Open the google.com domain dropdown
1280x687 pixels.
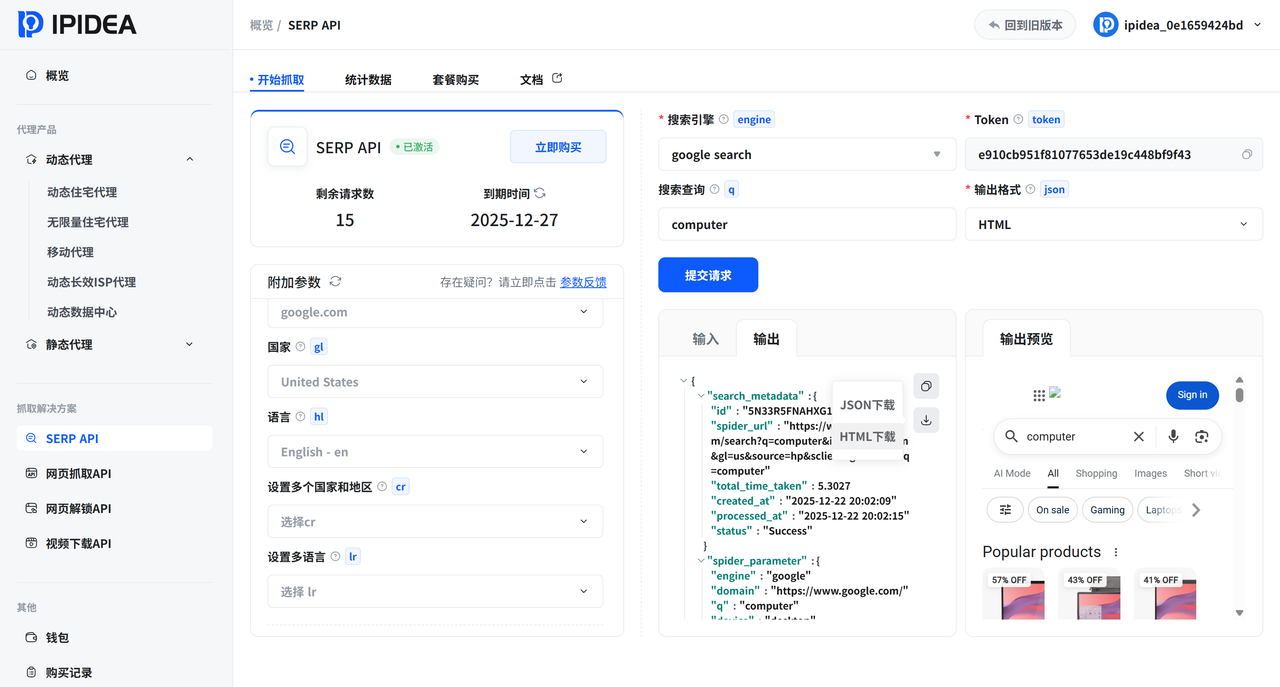point(435,312)
